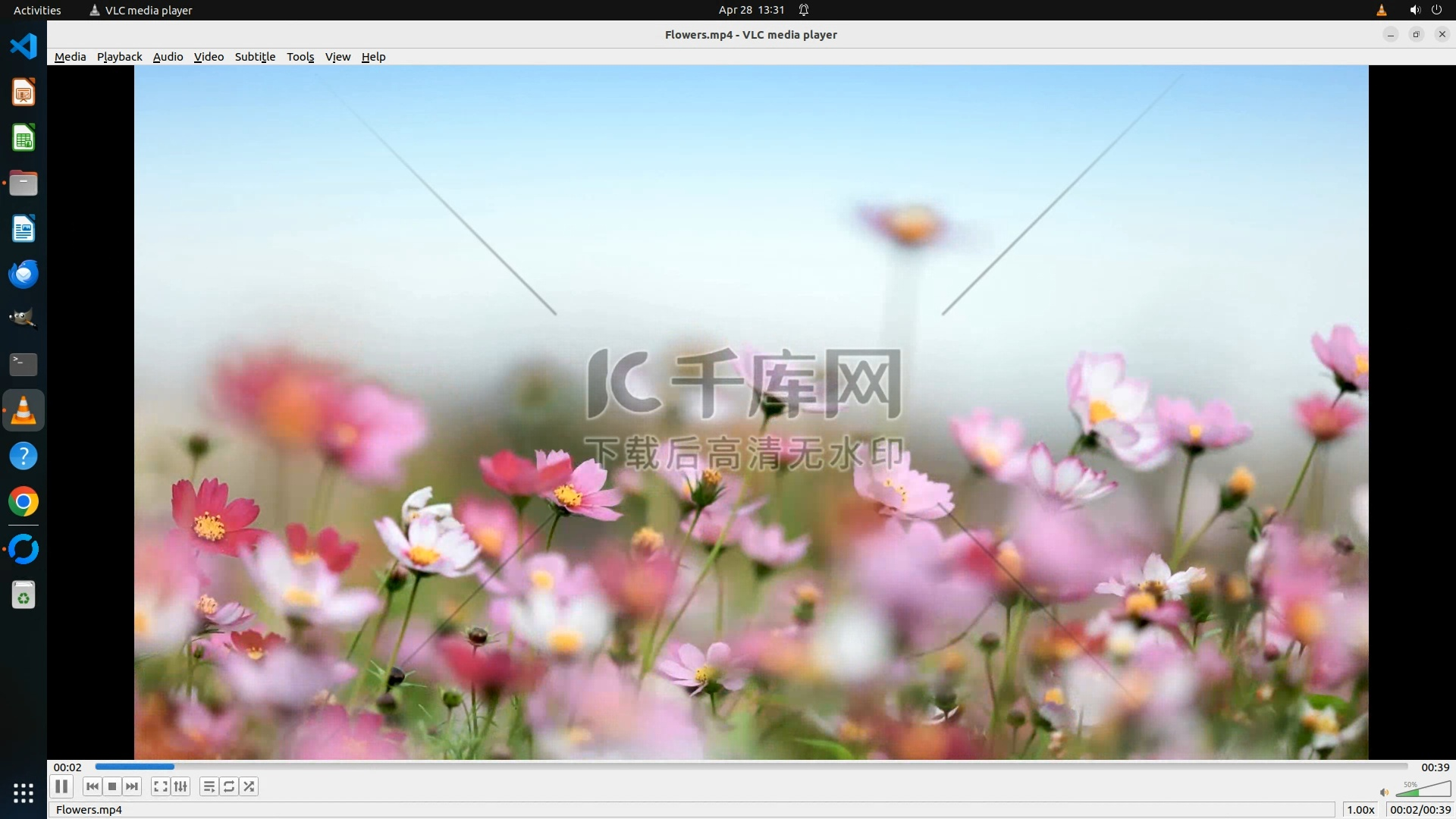Skip to next media track
The height and width of the screenshot is (819, 1456).
[x=132, y=786]
